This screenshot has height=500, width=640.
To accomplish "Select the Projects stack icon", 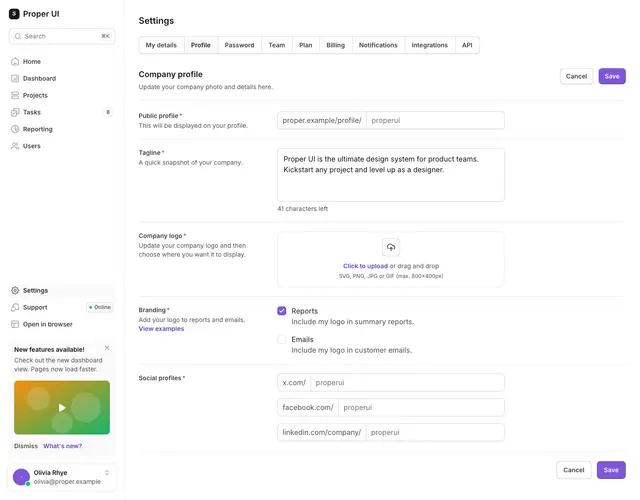I will 15,95.
